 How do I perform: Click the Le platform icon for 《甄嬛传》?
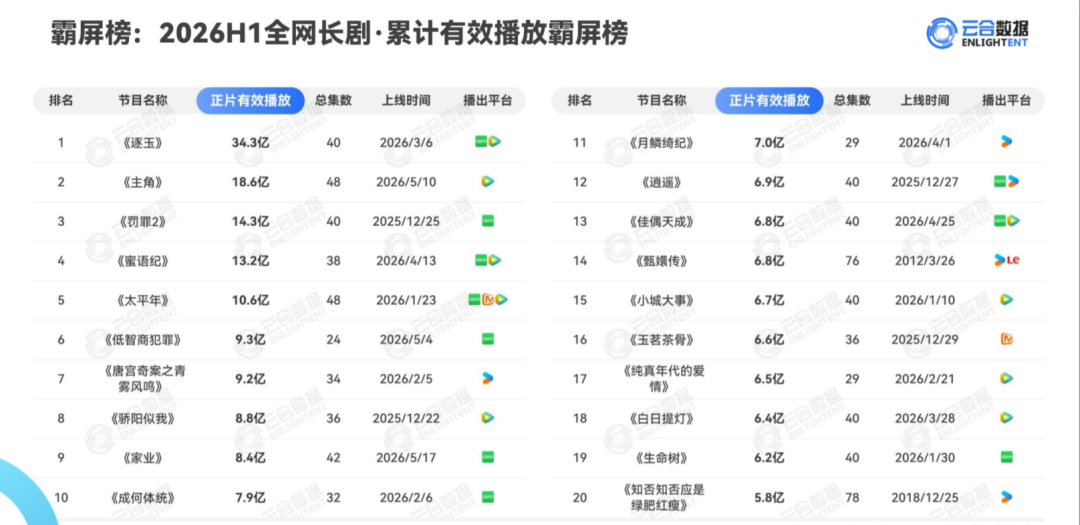pos(1012,260)
